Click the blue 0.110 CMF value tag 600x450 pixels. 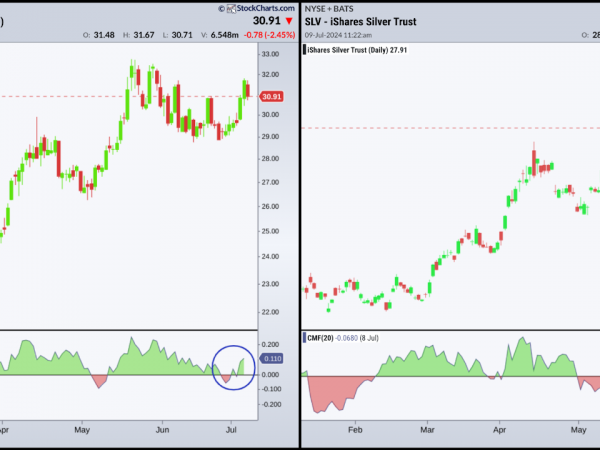tap(271, 359)
